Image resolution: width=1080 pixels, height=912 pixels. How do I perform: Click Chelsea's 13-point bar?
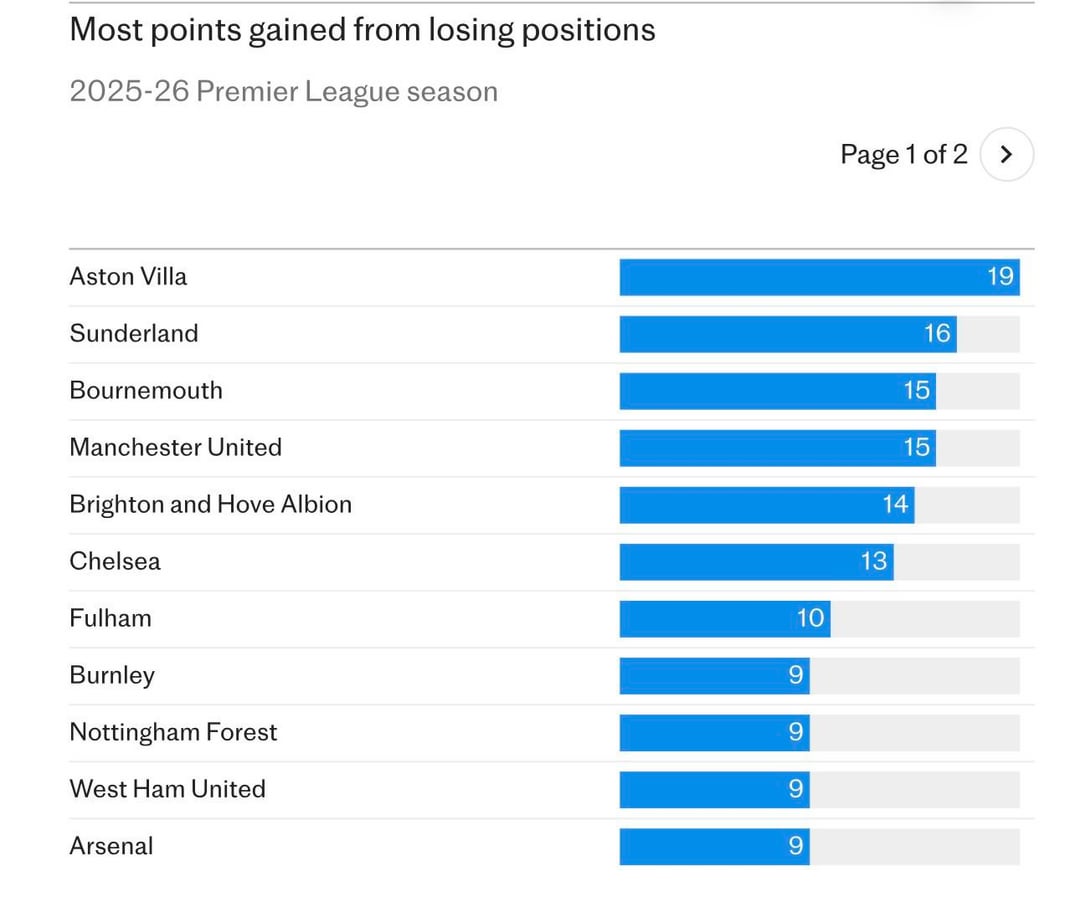(755, 562)
